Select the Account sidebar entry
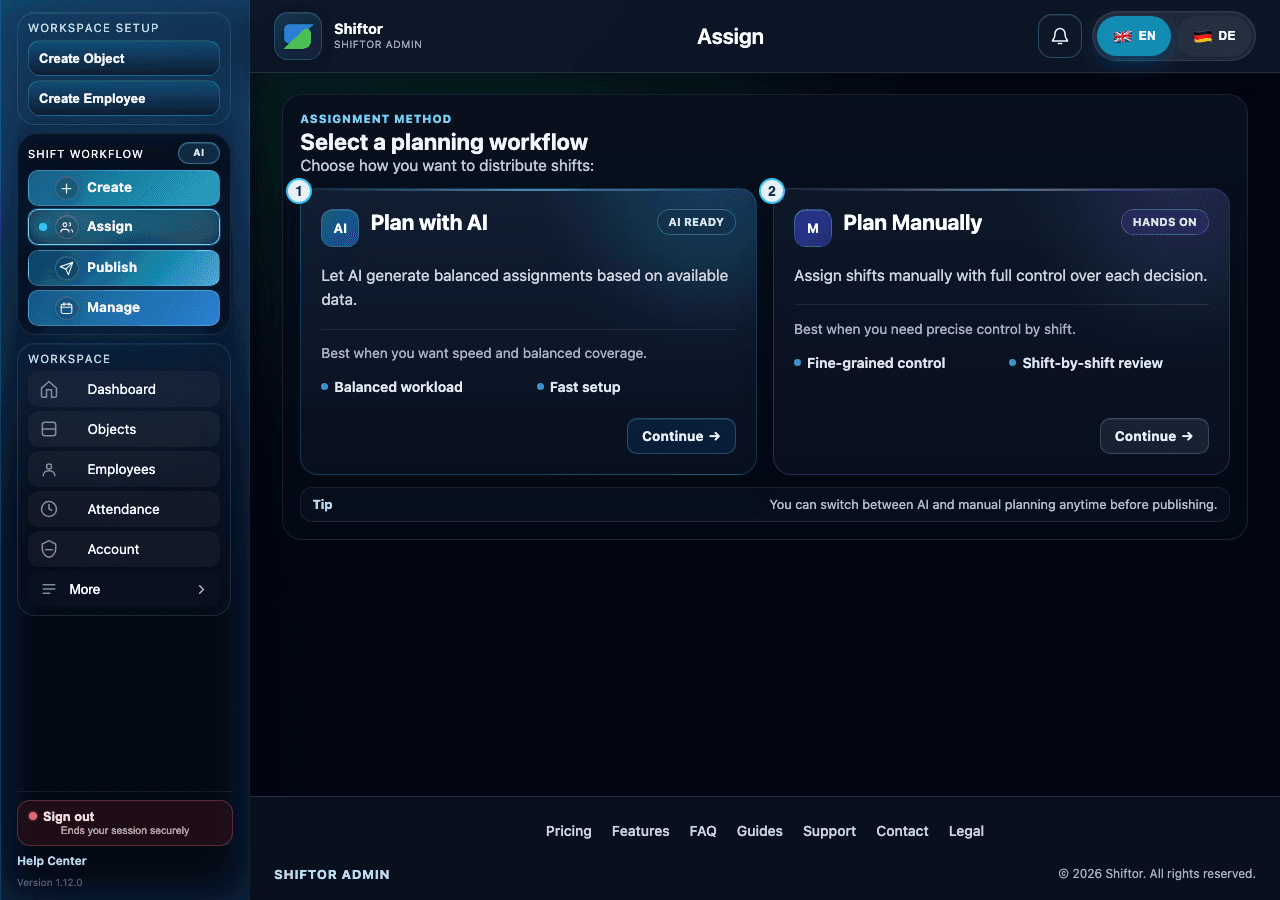 click(x=124, y=550)
